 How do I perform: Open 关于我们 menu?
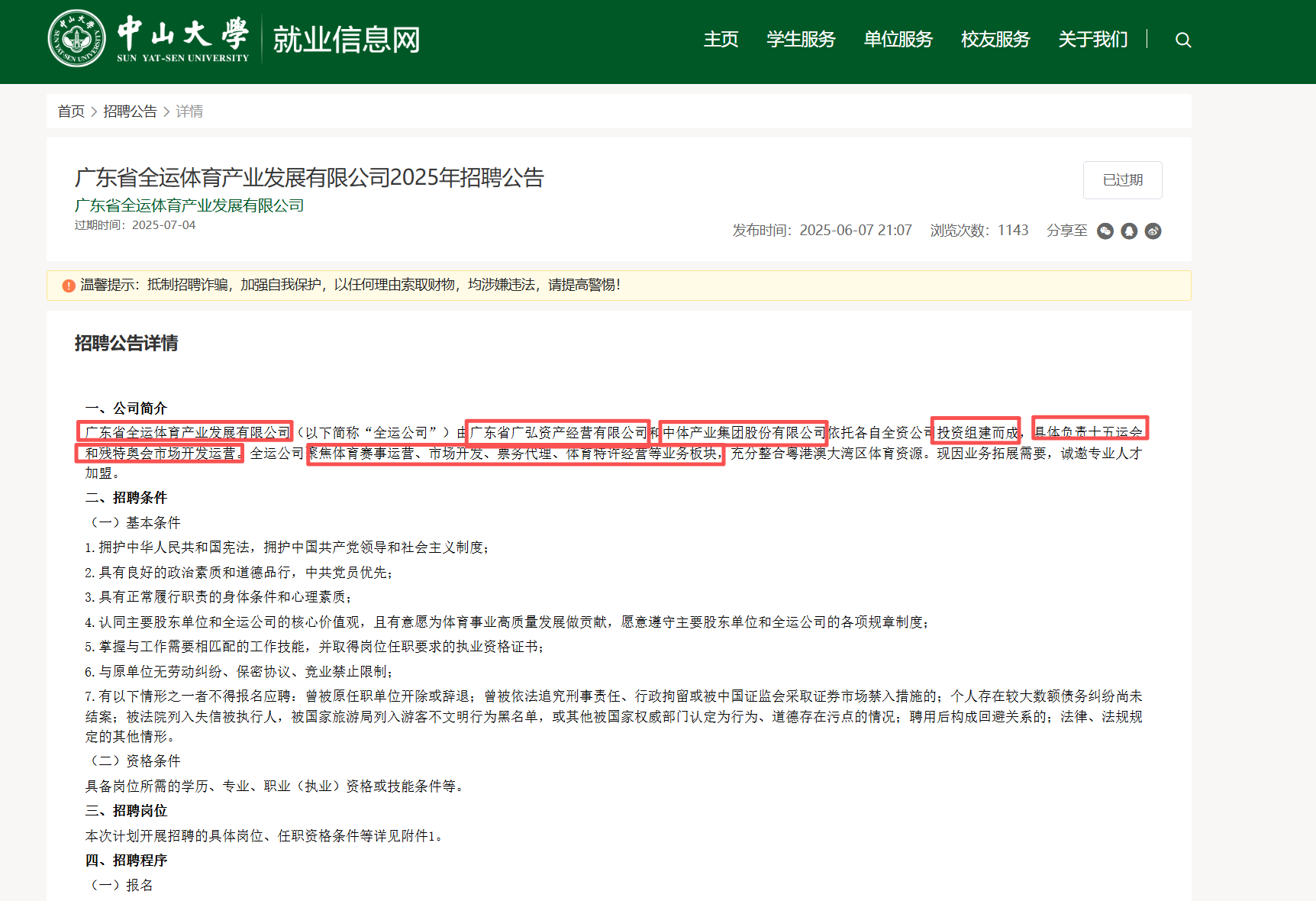tap(1093, 39)
